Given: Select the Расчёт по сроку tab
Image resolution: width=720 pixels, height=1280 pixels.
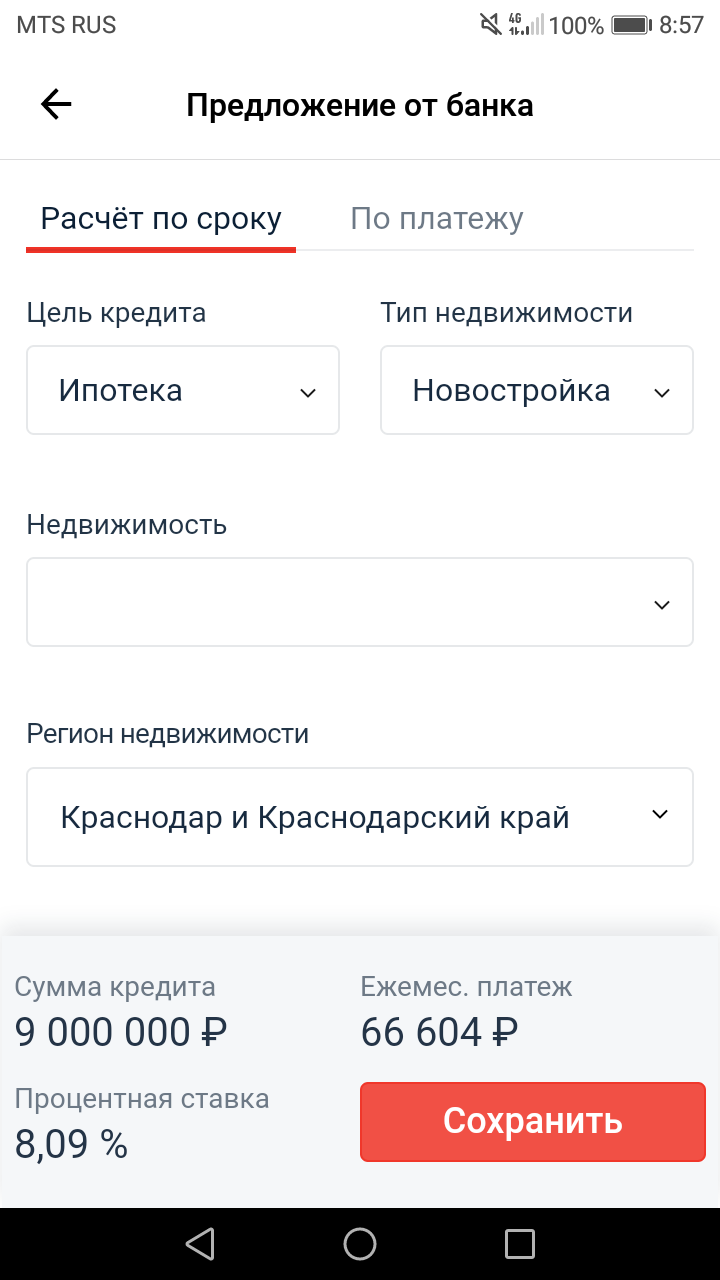Looking at the screenshot, I should (161, 219).
